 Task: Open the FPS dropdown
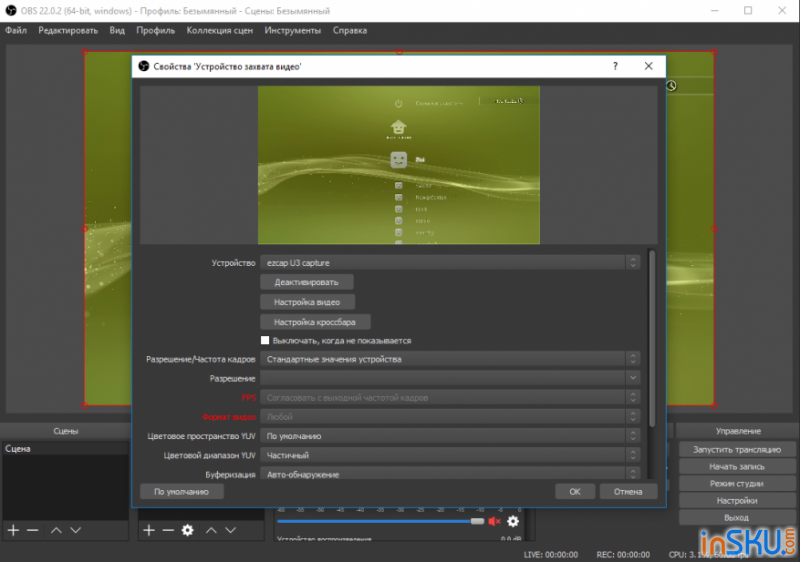(449, 397)
